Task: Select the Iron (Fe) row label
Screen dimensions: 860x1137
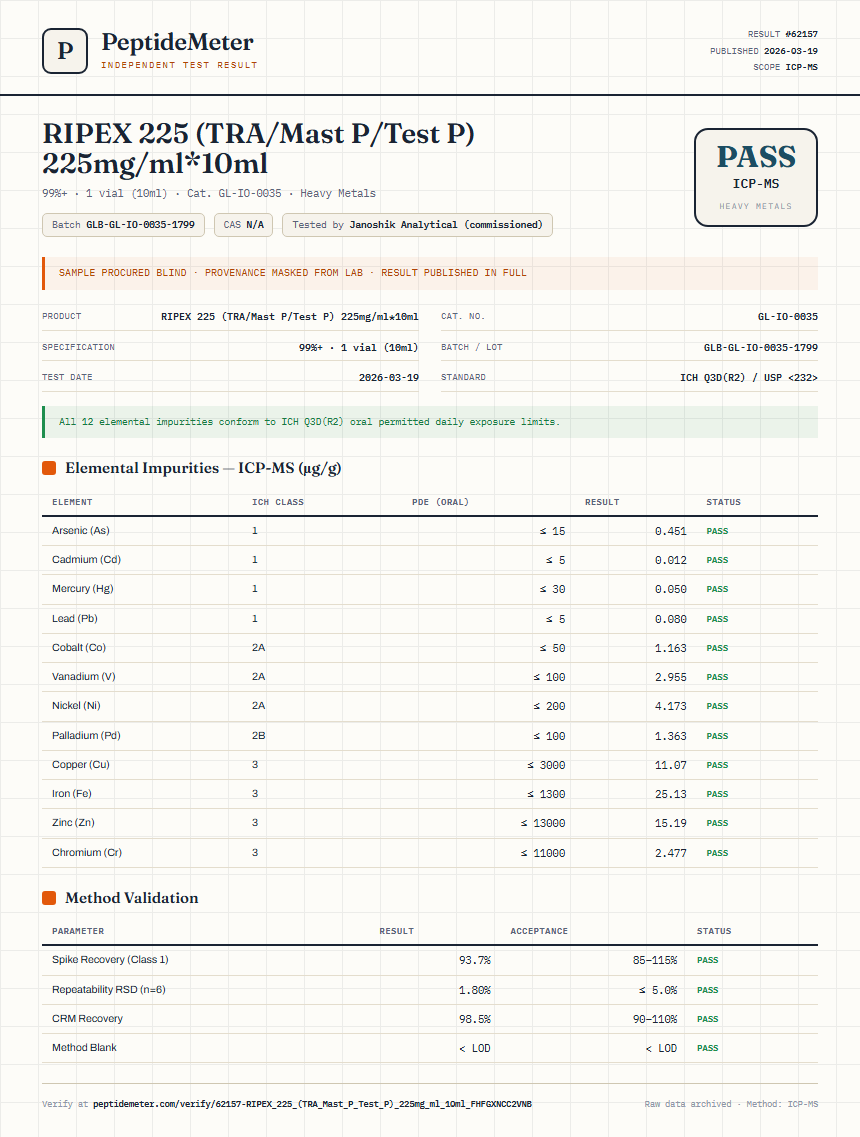Action: [x=72, y=793]
